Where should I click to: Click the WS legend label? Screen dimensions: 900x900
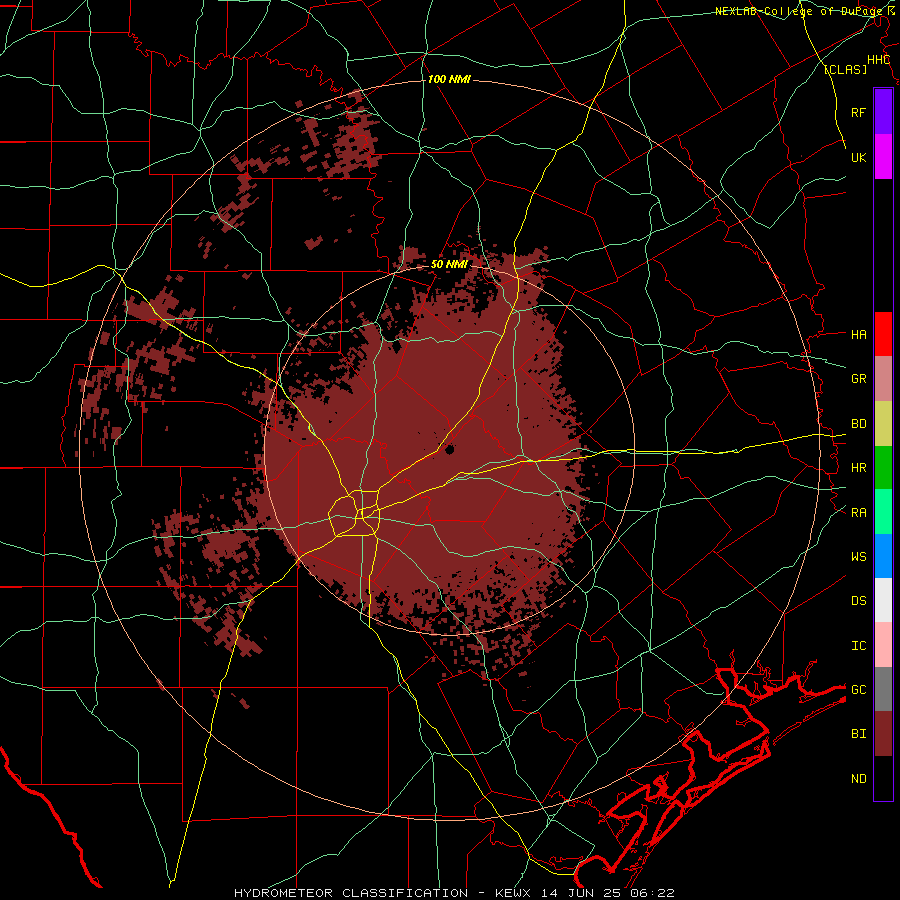(858, 556)
